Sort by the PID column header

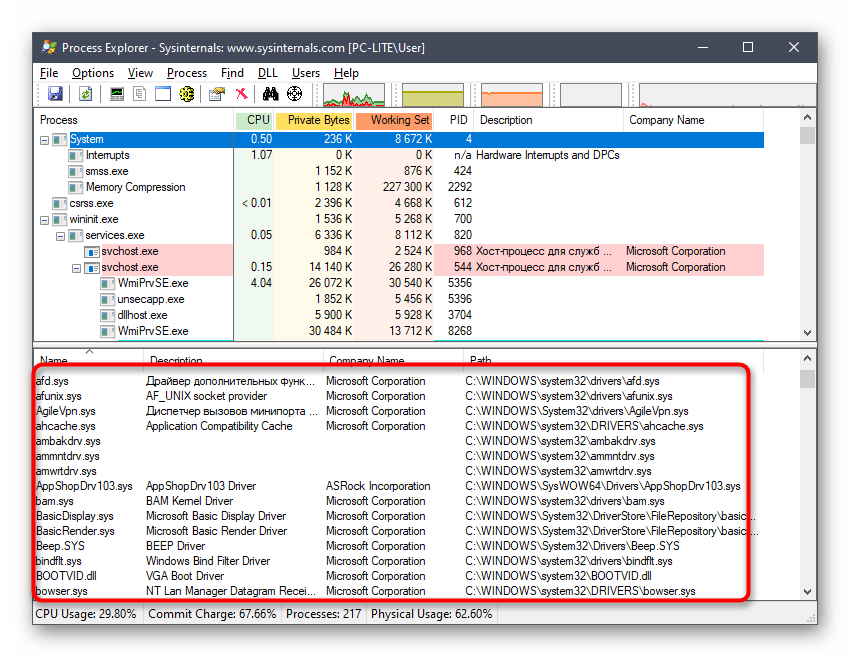tap(454, 120)
